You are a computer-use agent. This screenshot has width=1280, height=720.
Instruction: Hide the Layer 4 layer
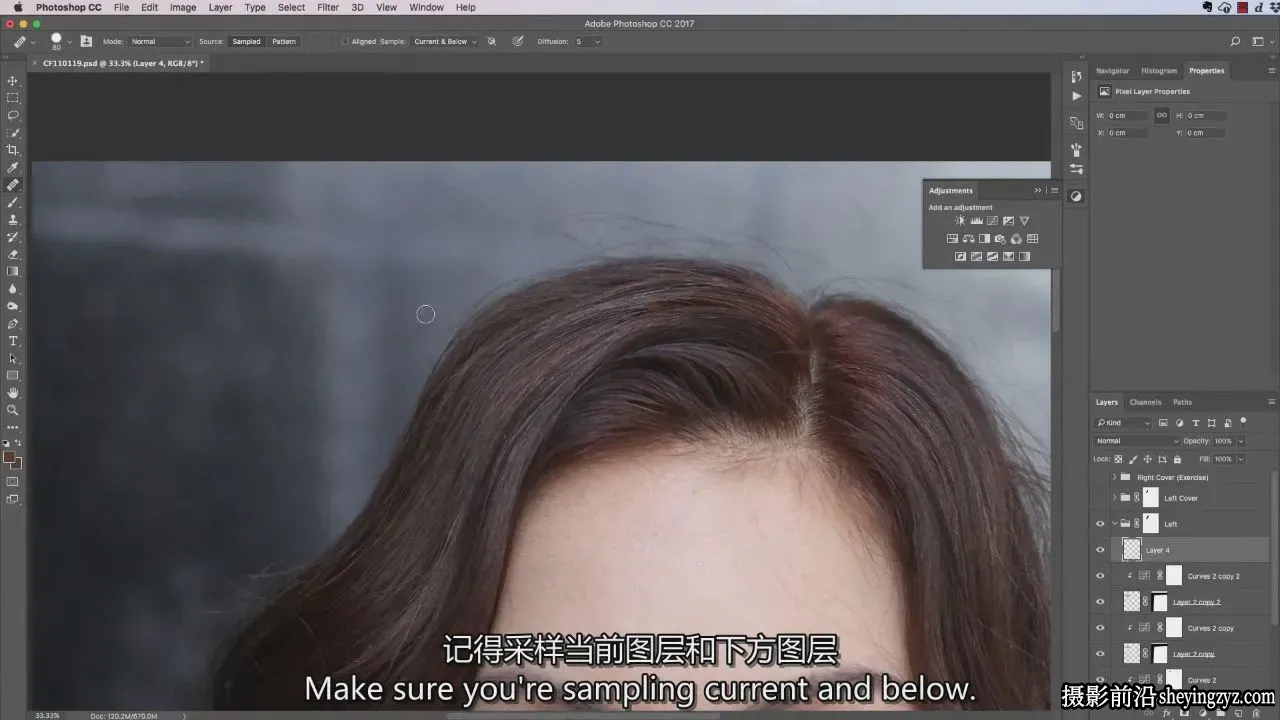click(1100, 550)
